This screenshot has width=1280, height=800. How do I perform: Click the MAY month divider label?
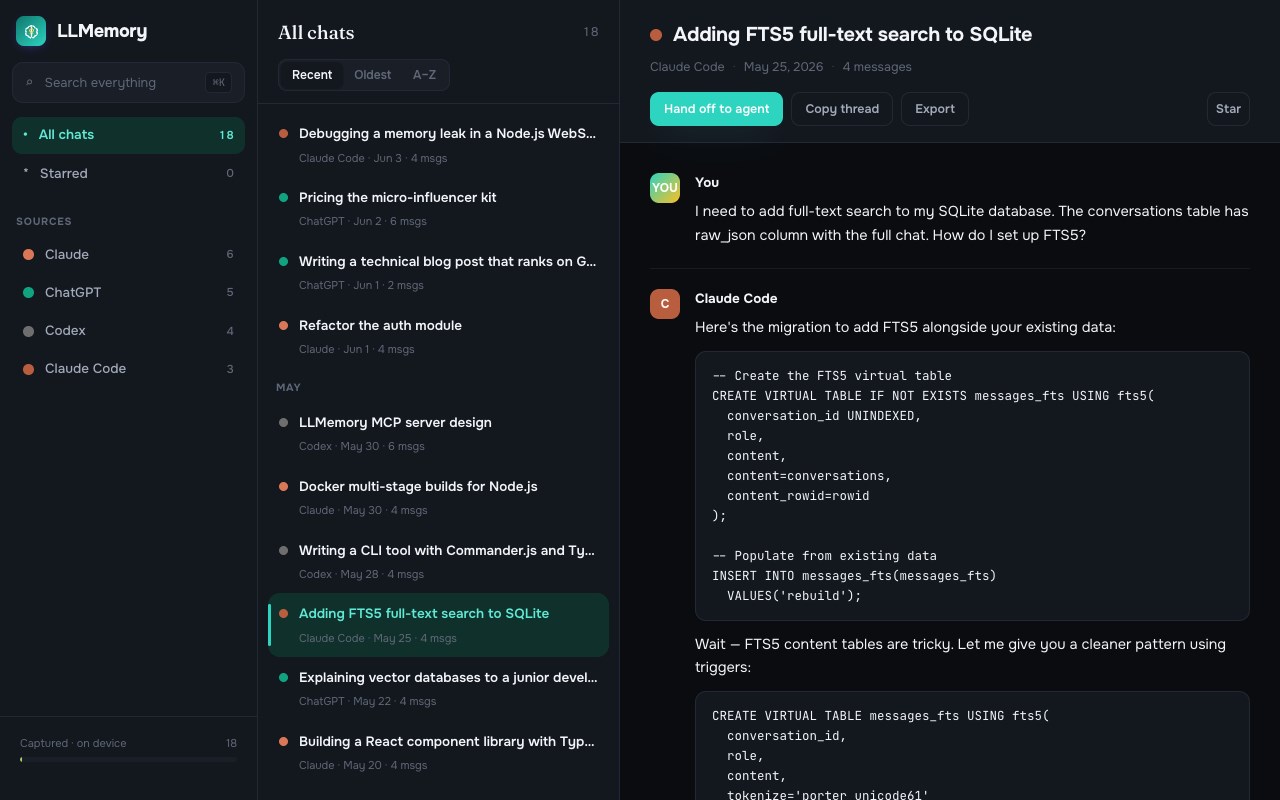point(288,387)
